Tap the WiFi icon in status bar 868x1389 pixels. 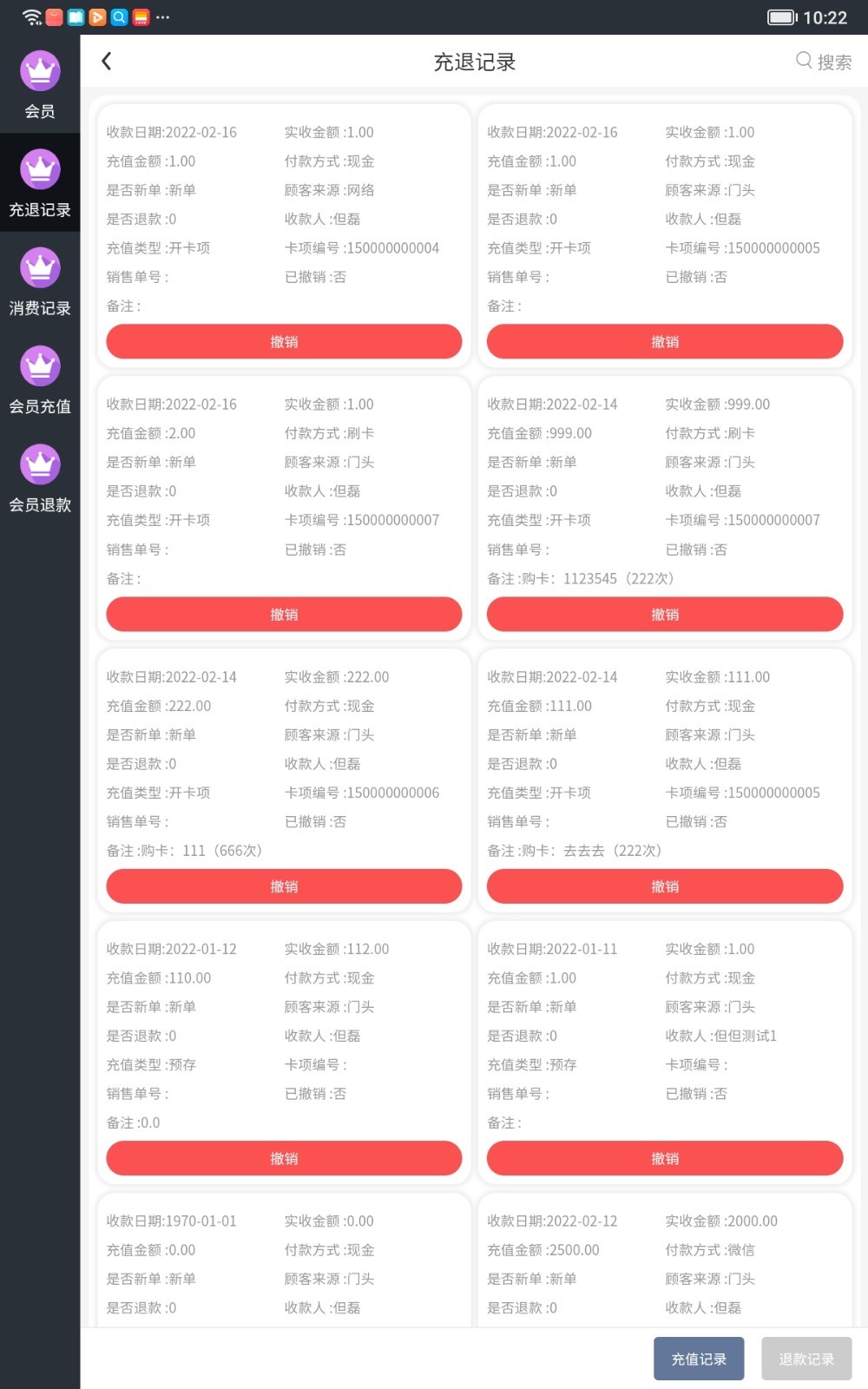[x=31, y=17]
